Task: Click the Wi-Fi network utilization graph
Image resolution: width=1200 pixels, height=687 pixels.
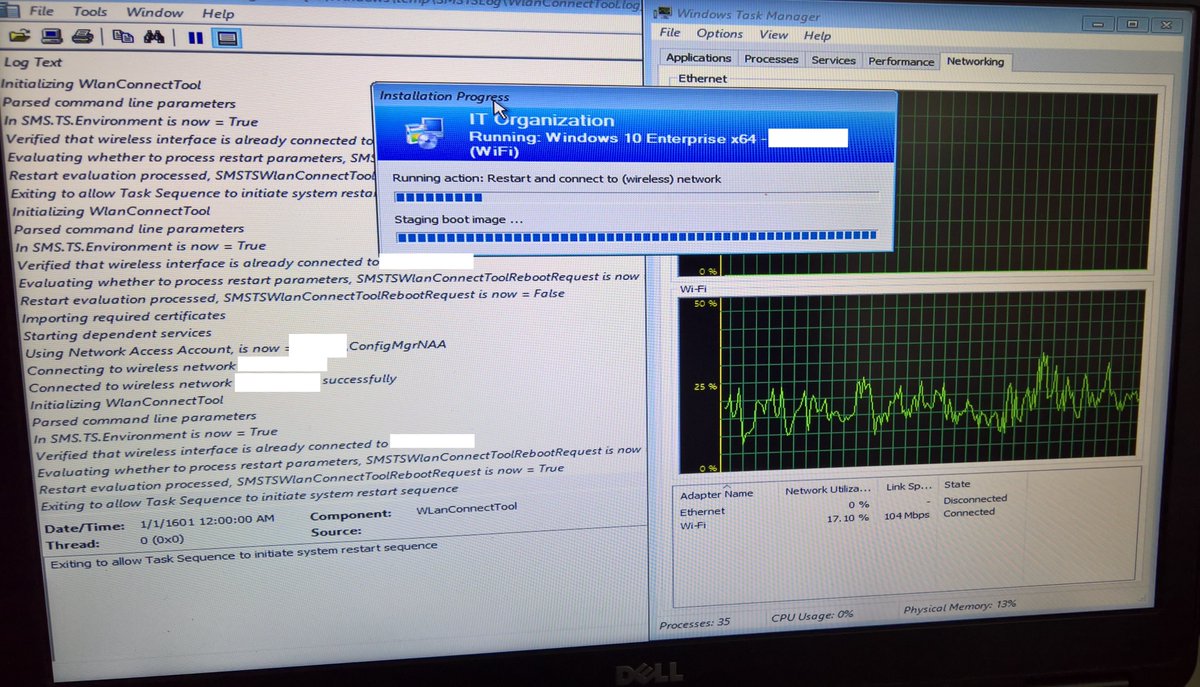Action: pyautogui.click(x=909, y=382)
